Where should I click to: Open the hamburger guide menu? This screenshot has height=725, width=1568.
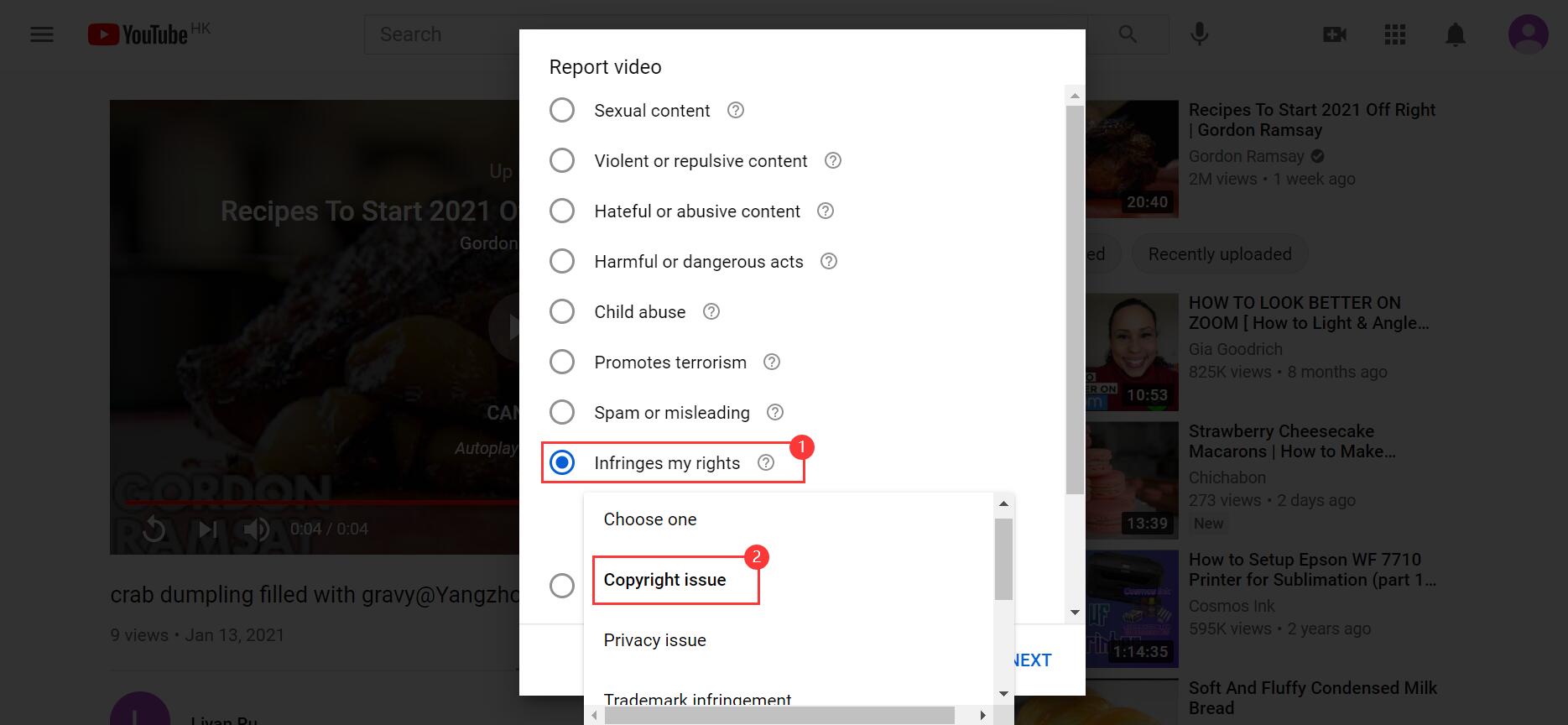click(x=42, y=34)
